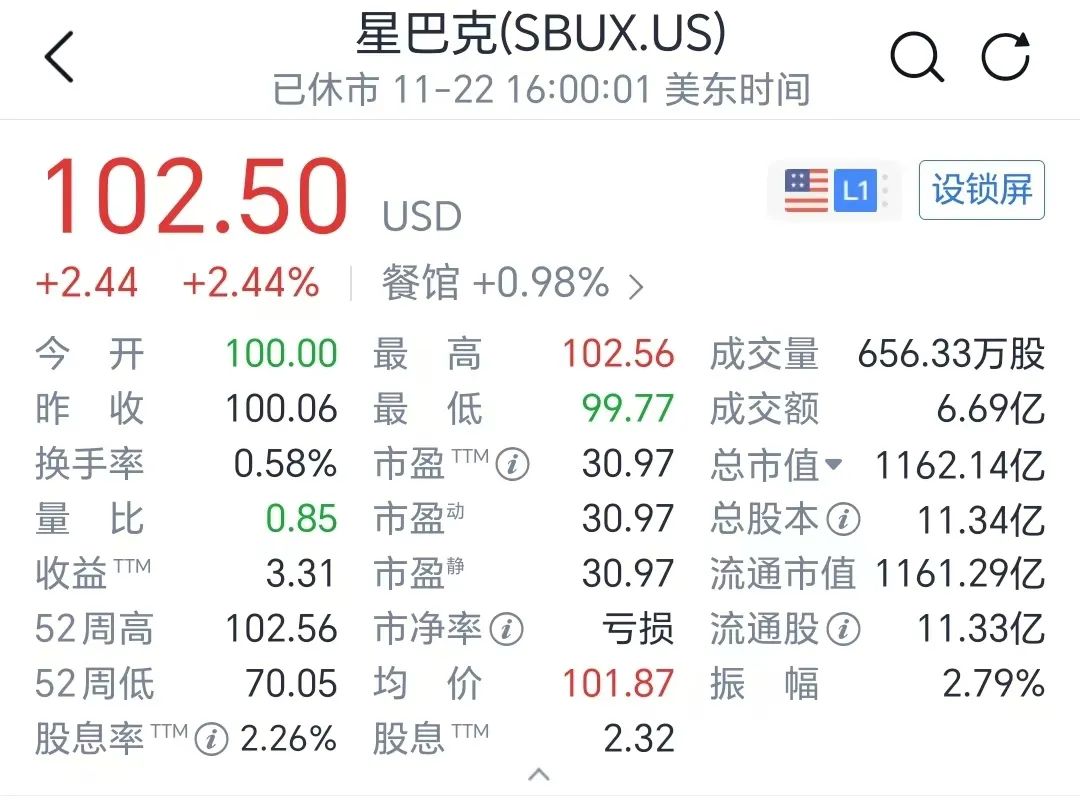
Task: Tap info icon beside 股息率TTM
Action: click(x=211, y=740)
